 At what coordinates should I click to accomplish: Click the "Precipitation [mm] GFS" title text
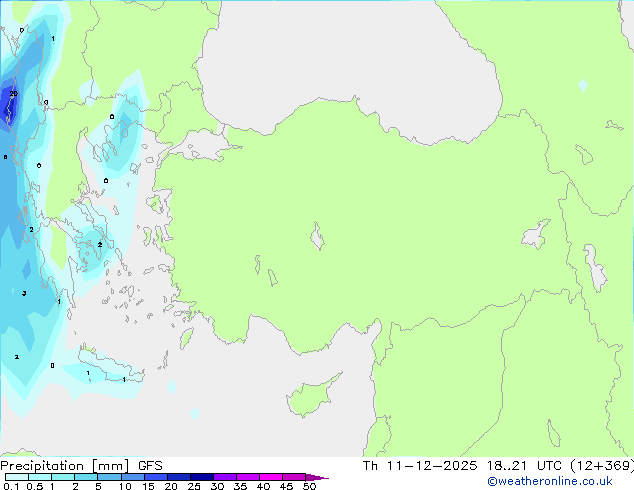click(x=81, y=466)
